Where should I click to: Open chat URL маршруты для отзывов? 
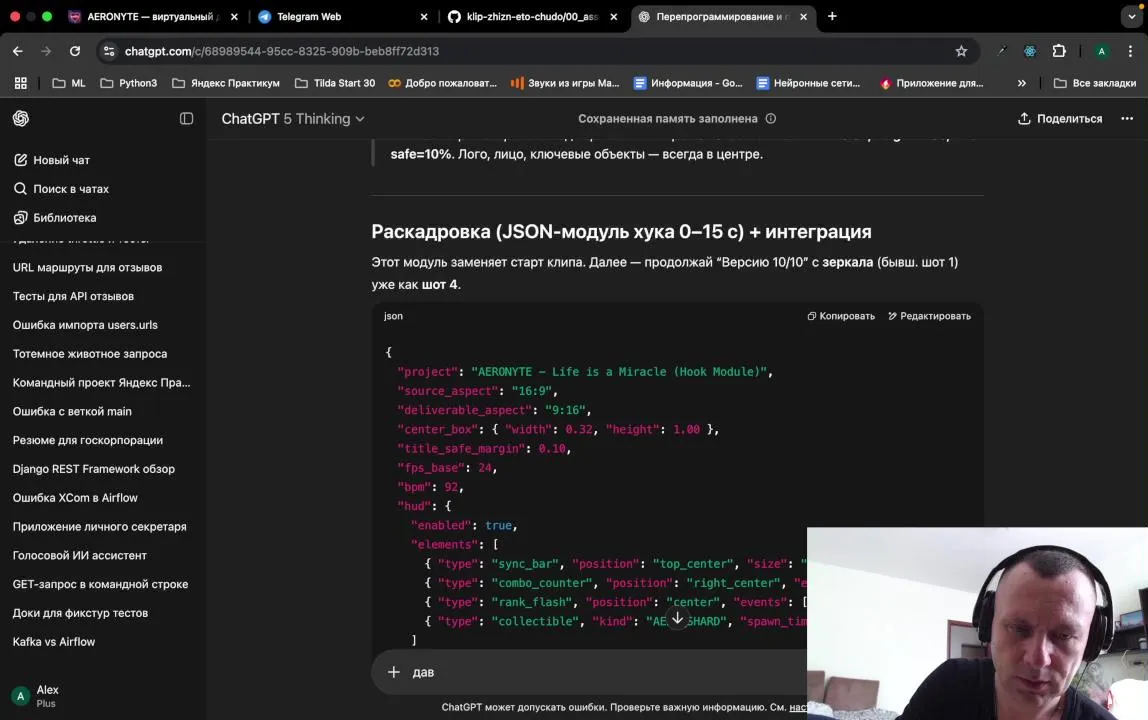[88, 267]
